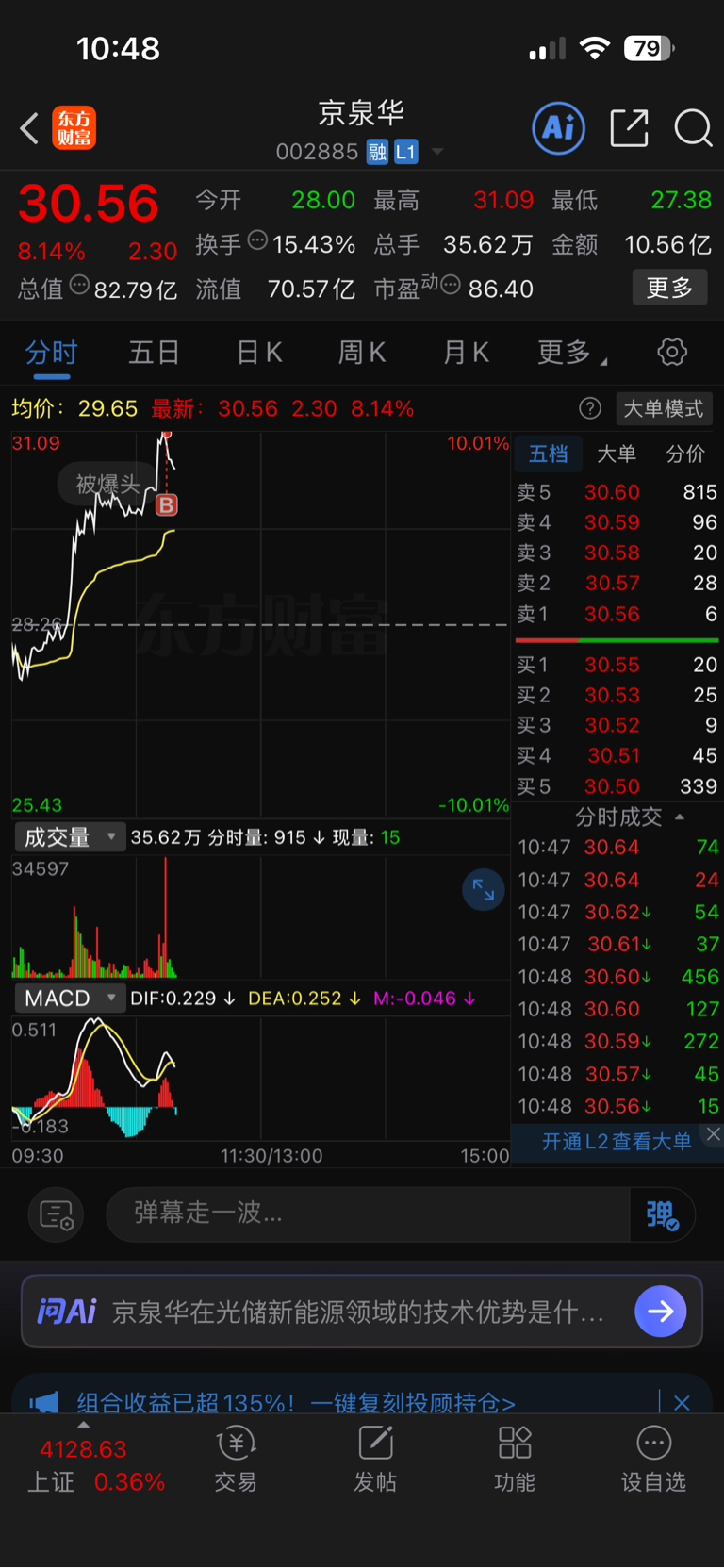
Task: Tap the 272 volume trade row
Action: coord(617,1042)
